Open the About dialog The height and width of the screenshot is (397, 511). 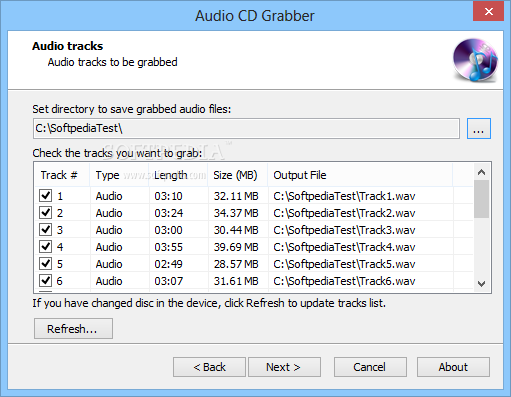point(453,367)
